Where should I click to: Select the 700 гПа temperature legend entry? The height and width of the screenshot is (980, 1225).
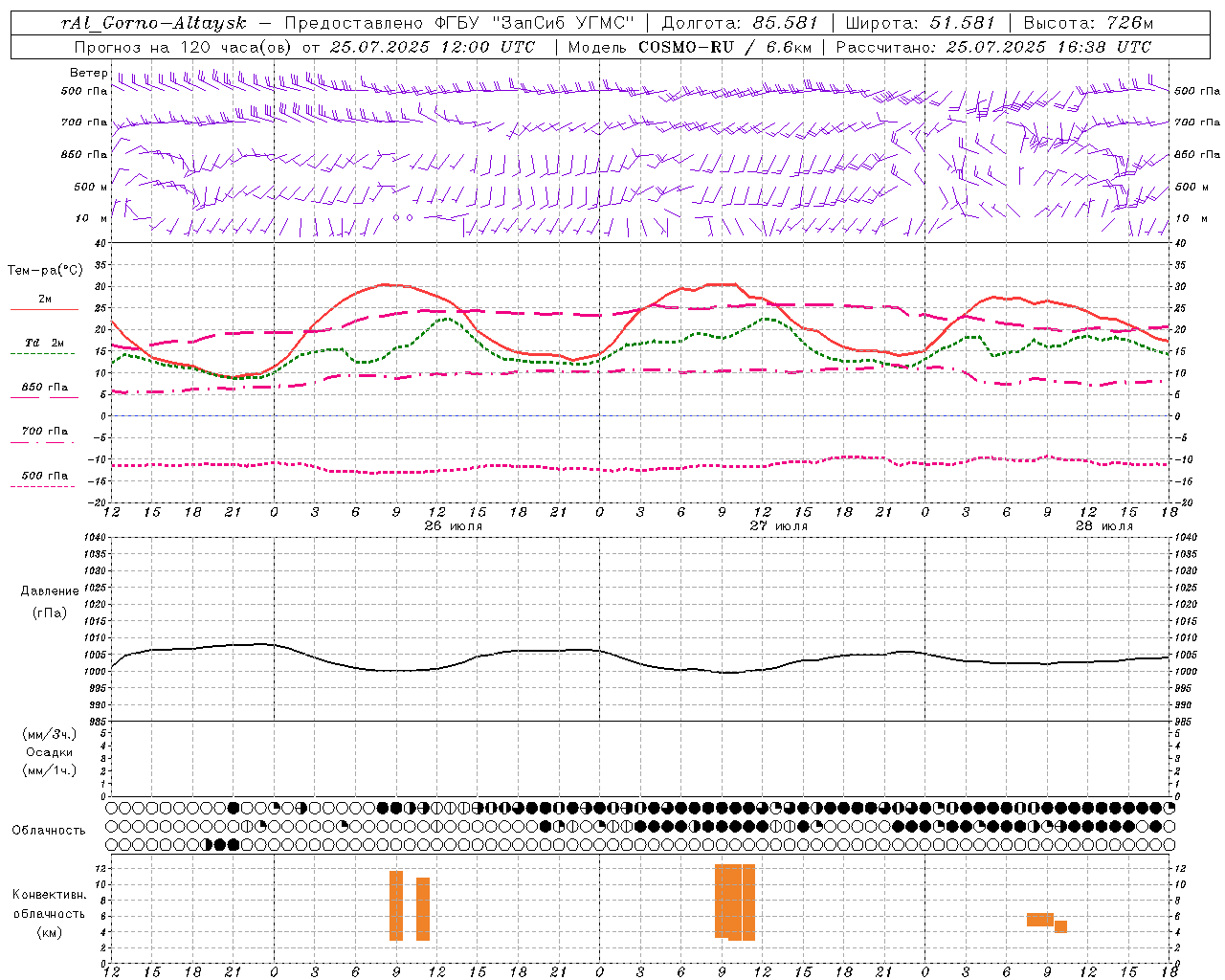(45, 431)
